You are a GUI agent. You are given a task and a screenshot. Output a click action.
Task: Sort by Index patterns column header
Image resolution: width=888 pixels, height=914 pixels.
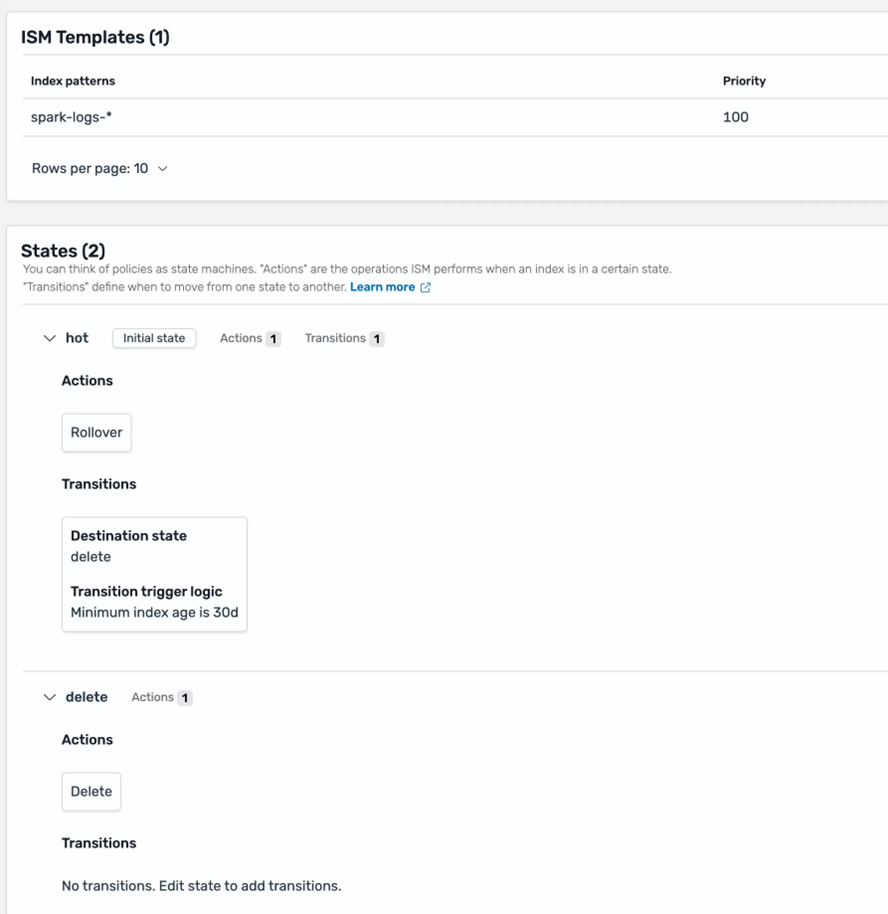click(x=73, y=81)
